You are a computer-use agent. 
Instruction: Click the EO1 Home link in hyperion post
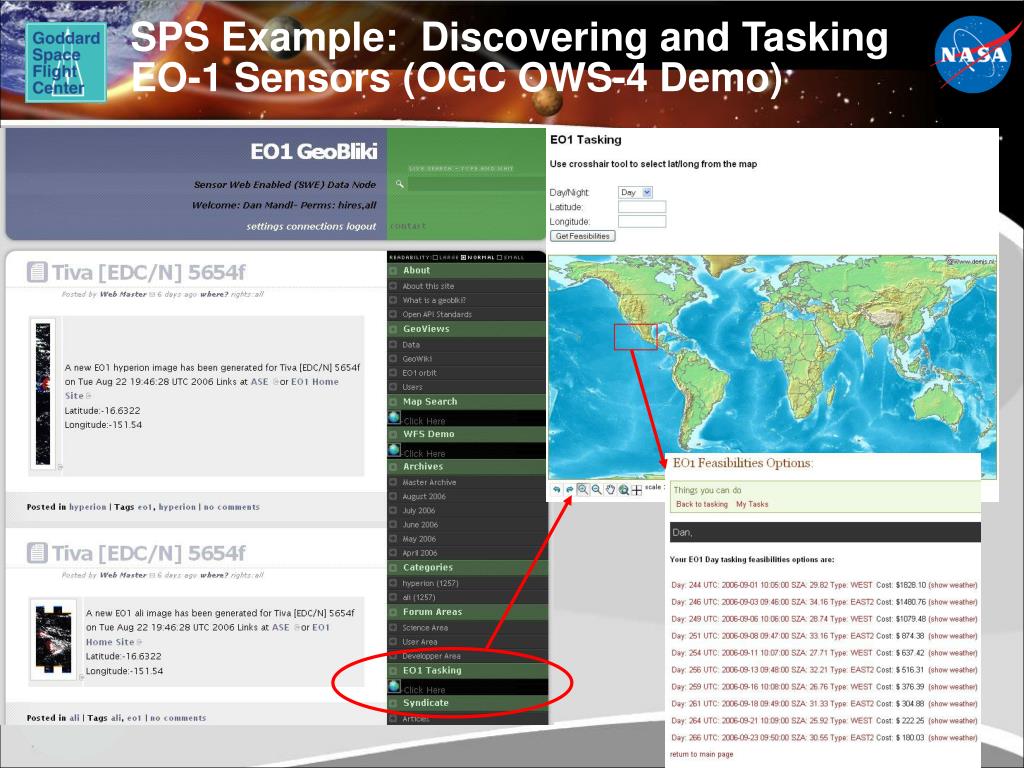315,382
